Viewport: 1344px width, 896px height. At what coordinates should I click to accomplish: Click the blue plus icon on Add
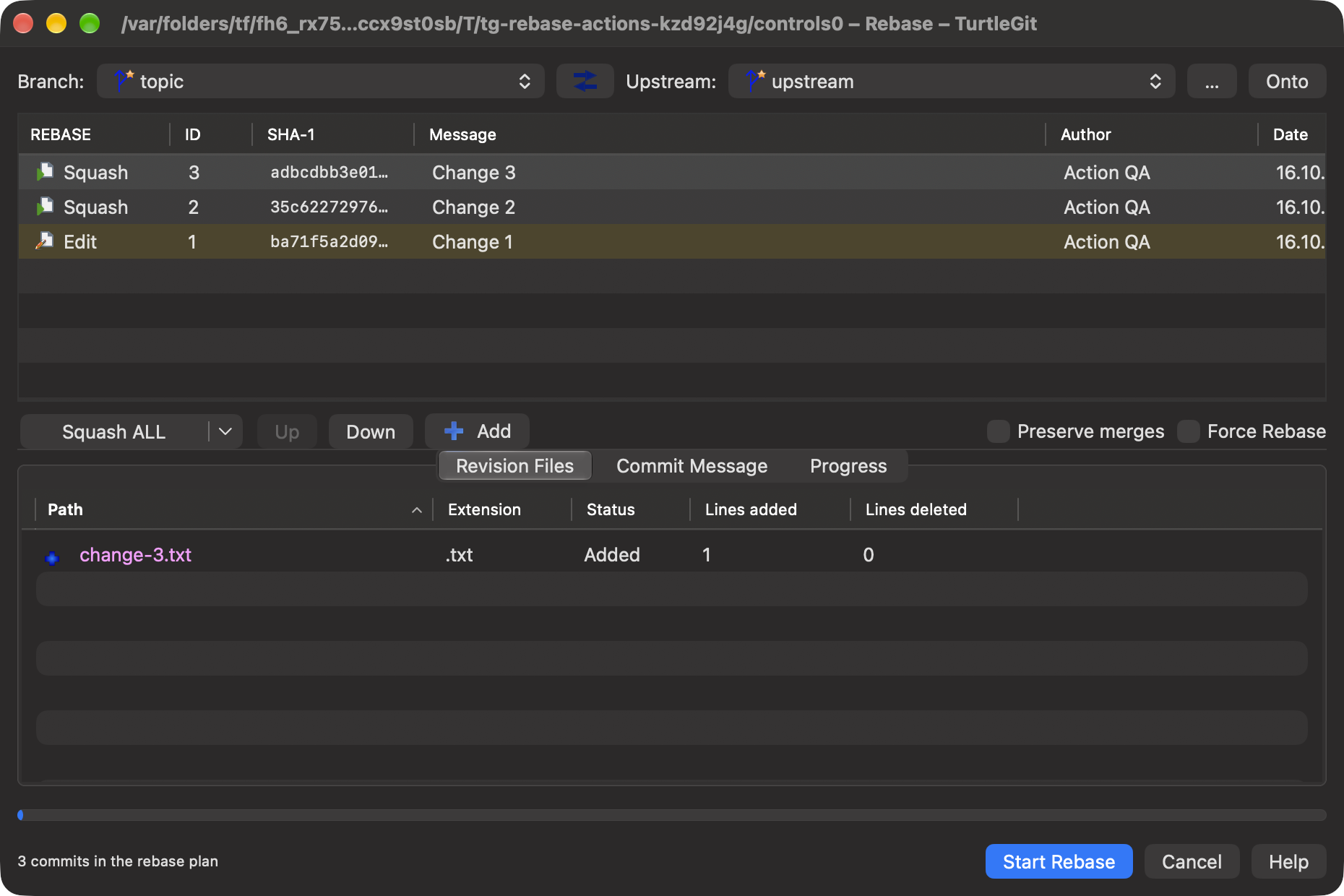(454, 431)
